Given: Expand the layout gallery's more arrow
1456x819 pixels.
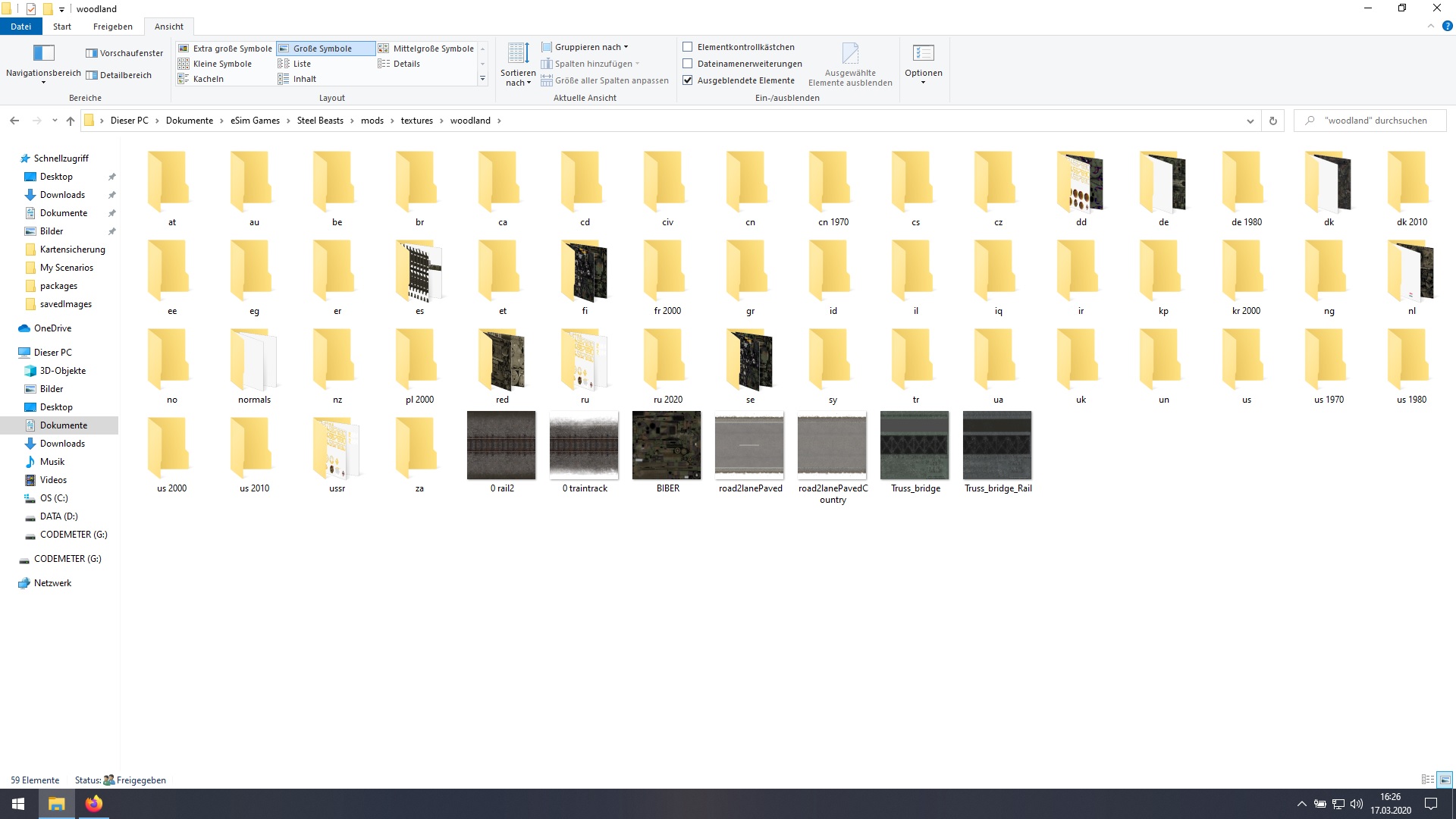Looking at the screenshot, I should pyautogui.click(x=482, y=79).
